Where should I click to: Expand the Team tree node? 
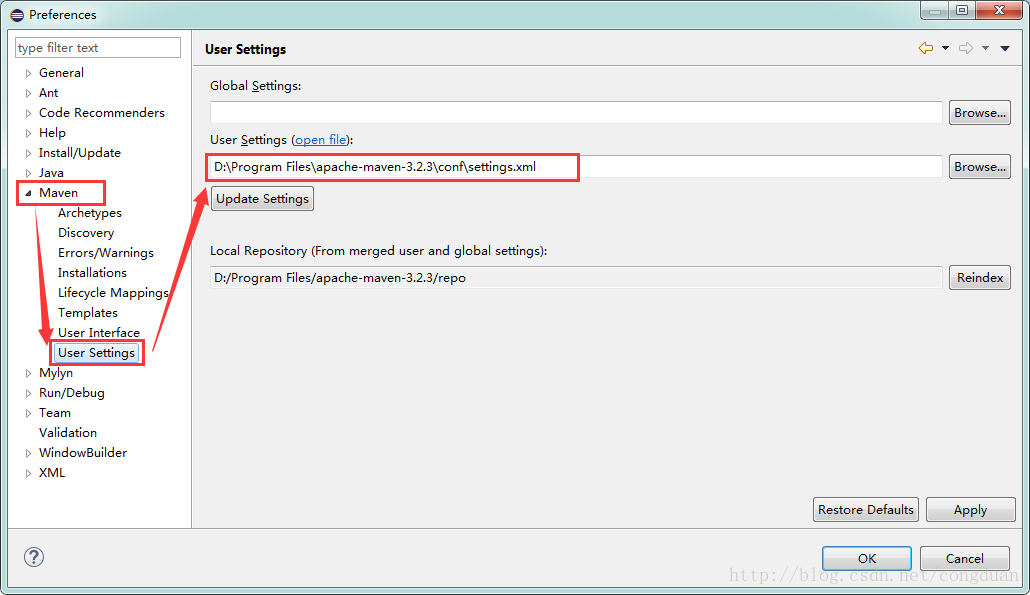tap(28, 413)
